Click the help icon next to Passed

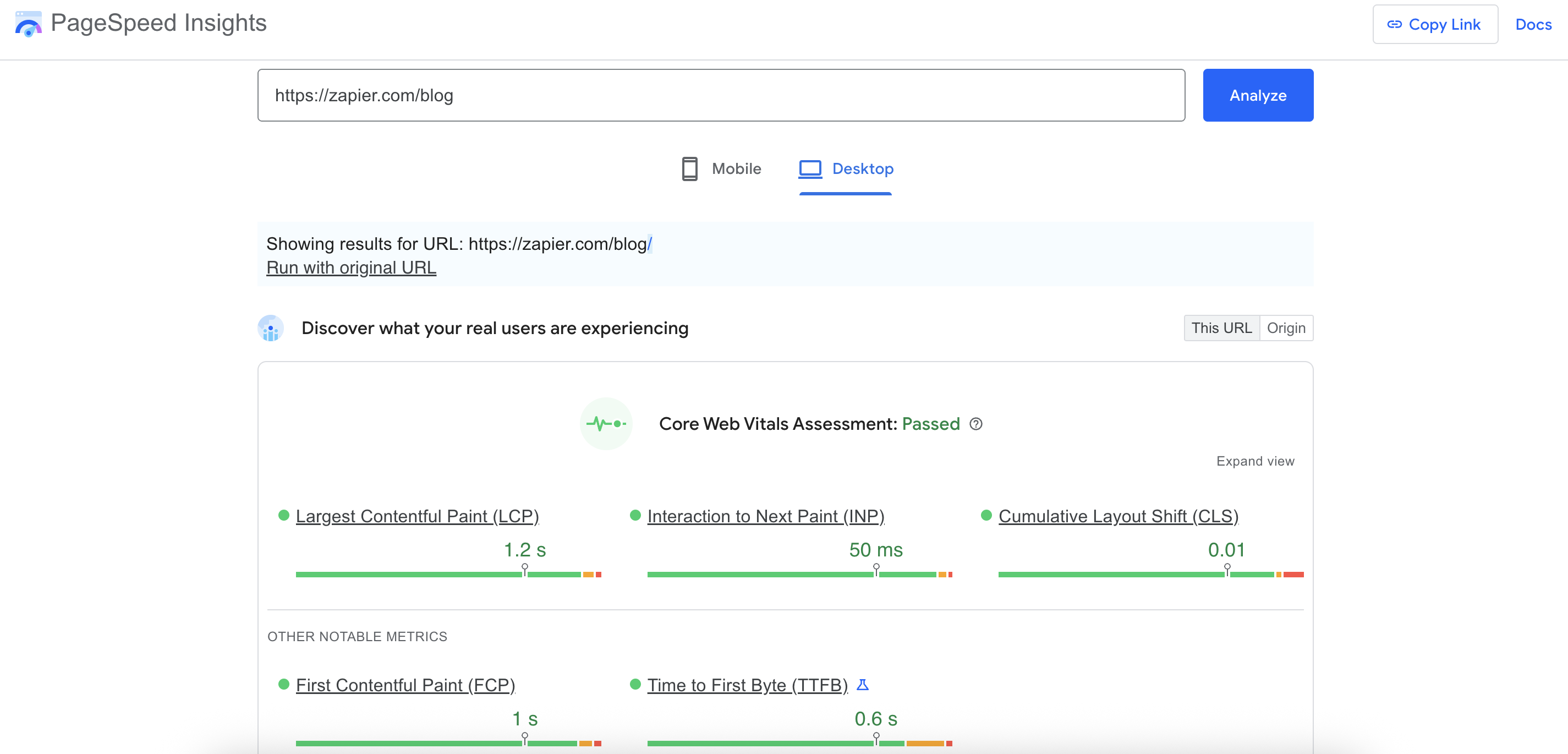click(x=976, y=424)
